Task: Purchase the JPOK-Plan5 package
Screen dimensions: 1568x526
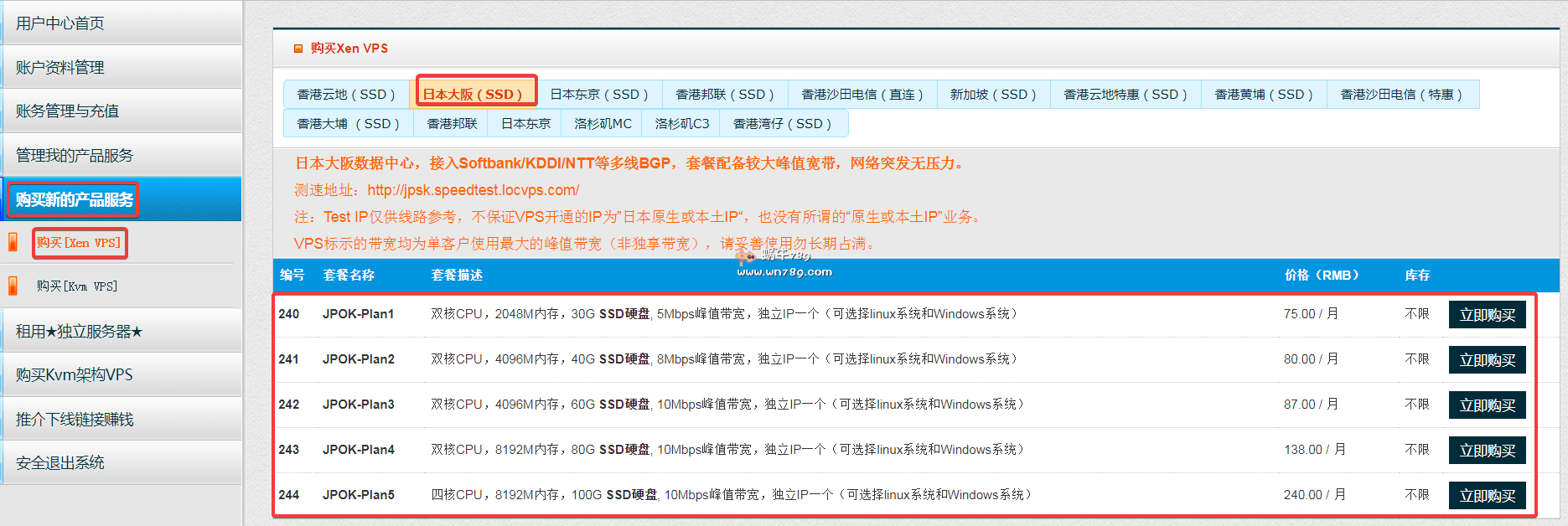Action: pos(1487,496)
